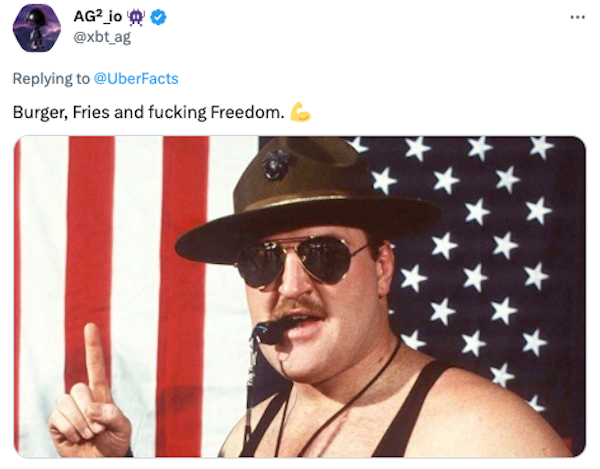Click the emblem on the campaign hat

point(277,164)
